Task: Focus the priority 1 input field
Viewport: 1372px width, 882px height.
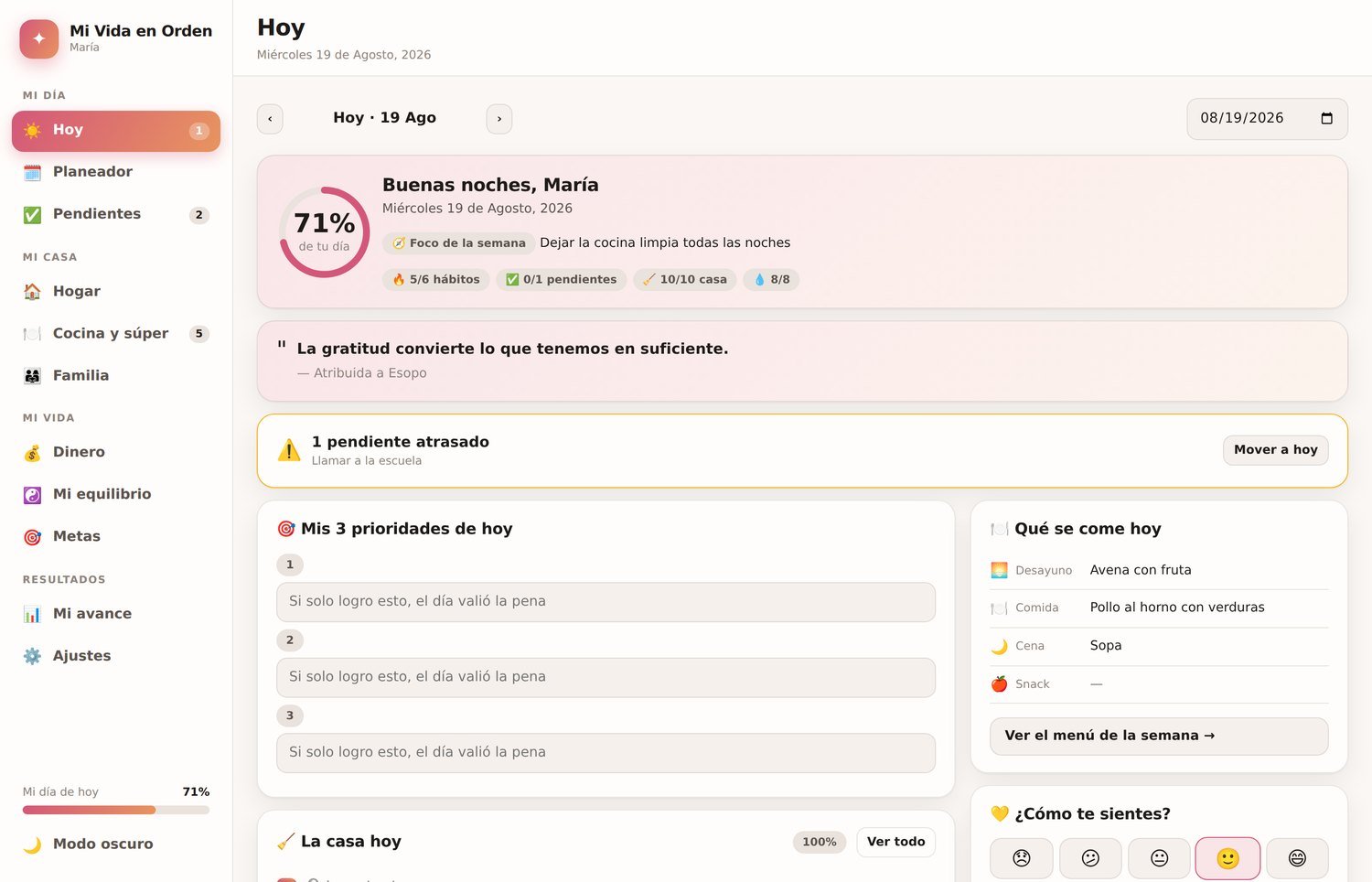Action: tap(606, 602)
